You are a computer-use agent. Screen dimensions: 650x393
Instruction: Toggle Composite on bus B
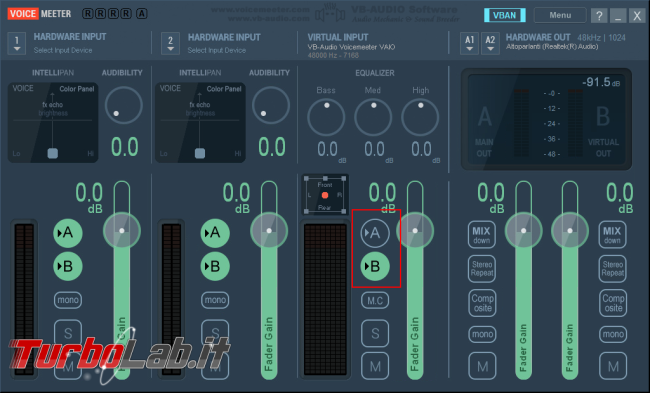(613, 303)
